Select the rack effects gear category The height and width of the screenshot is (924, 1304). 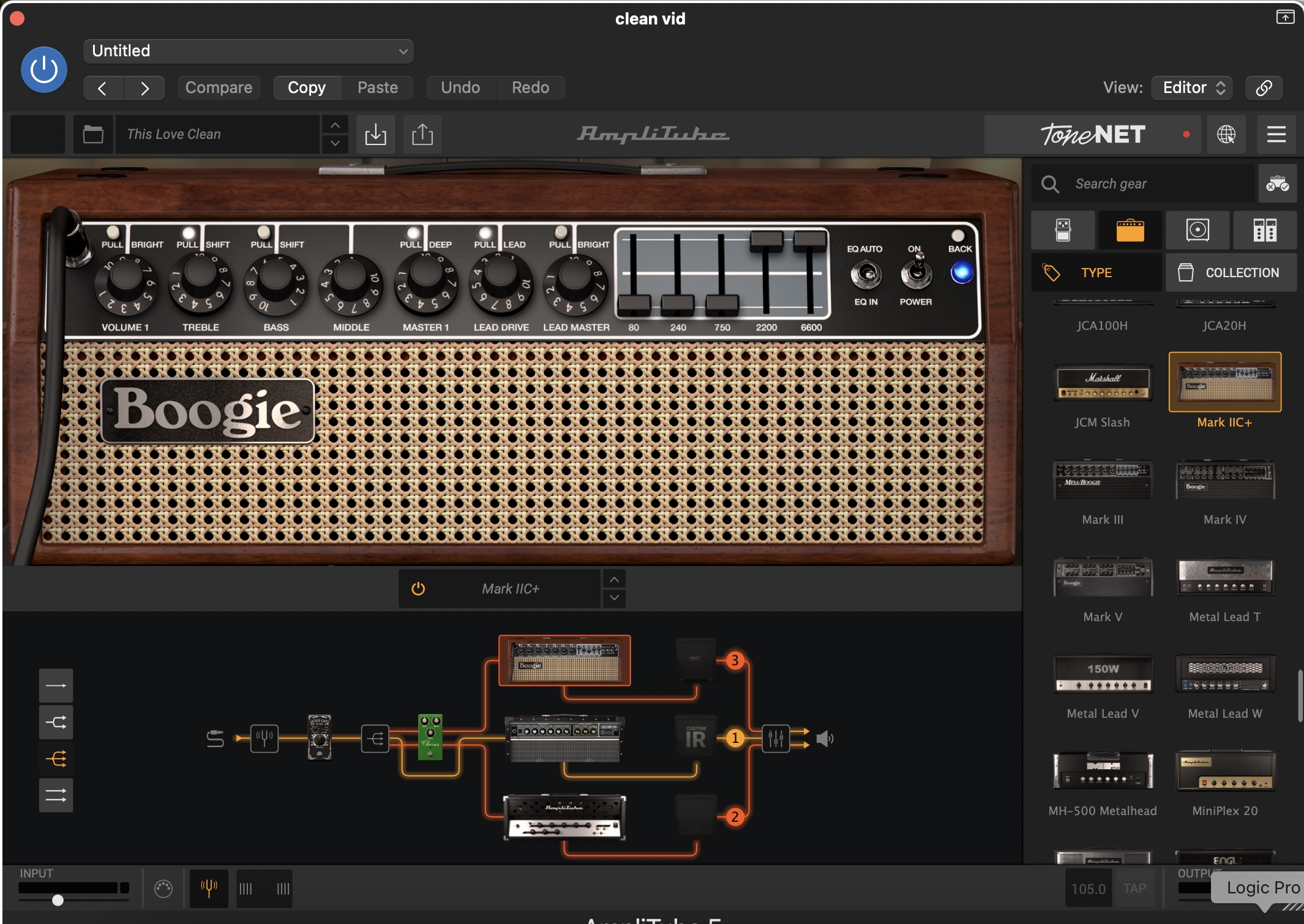[1265, 230]
